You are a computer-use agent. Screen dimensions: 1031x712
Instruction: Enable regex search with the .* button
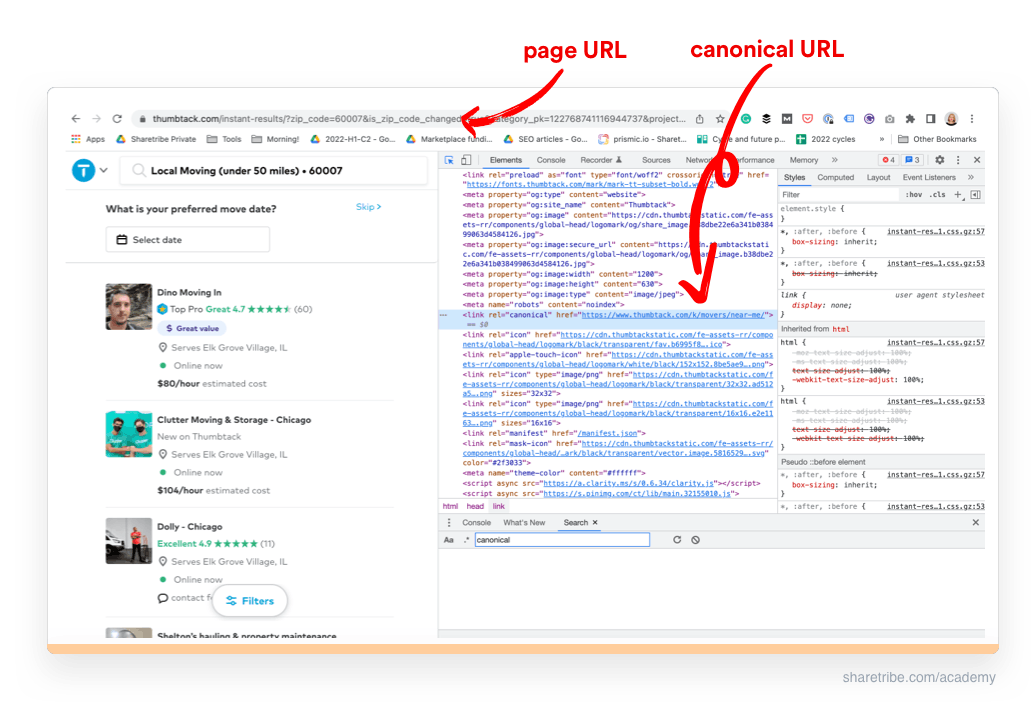(466, 540)
